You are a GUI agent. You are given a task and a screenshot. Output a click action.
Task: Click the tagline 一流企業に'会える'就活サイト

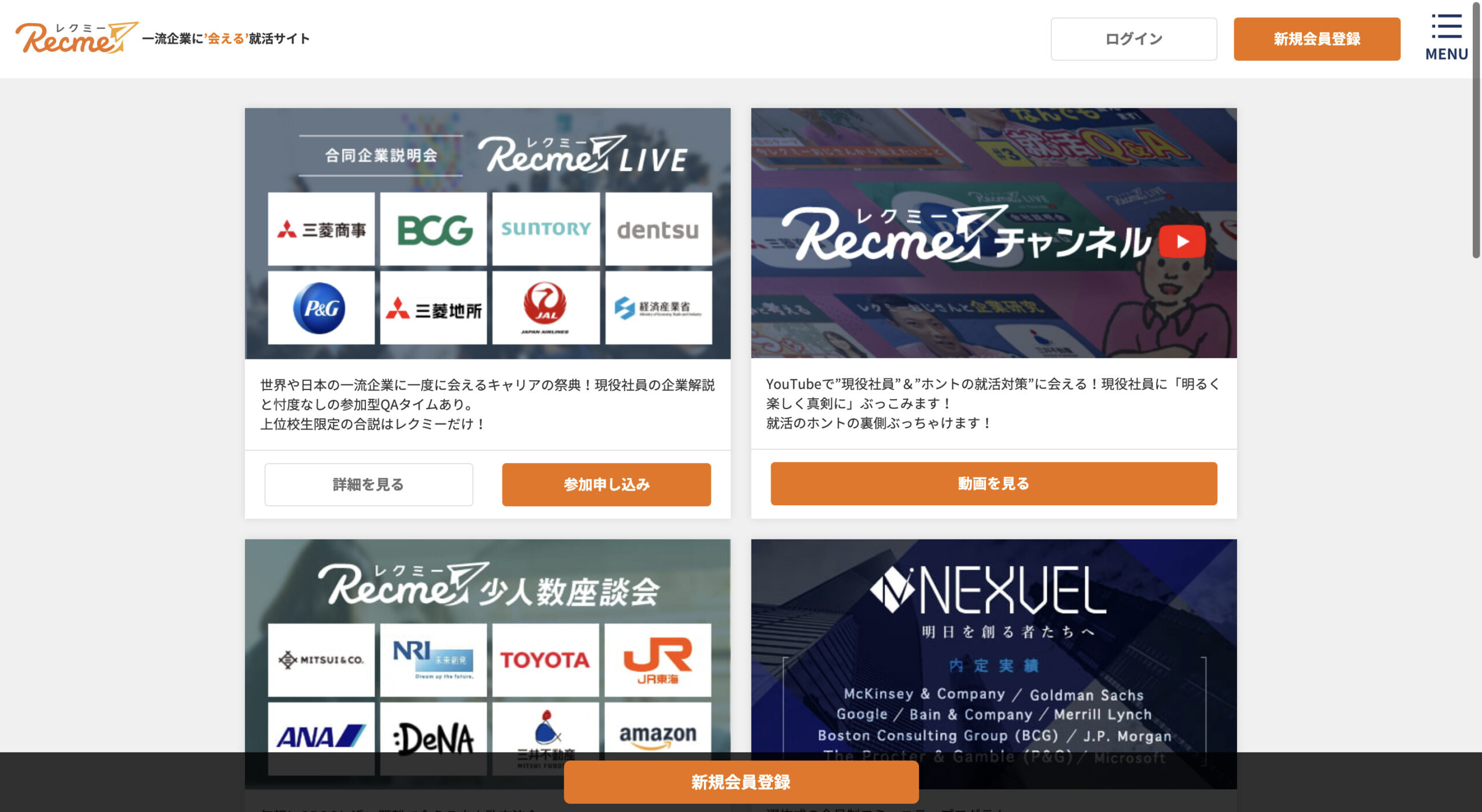click(226, 39)
